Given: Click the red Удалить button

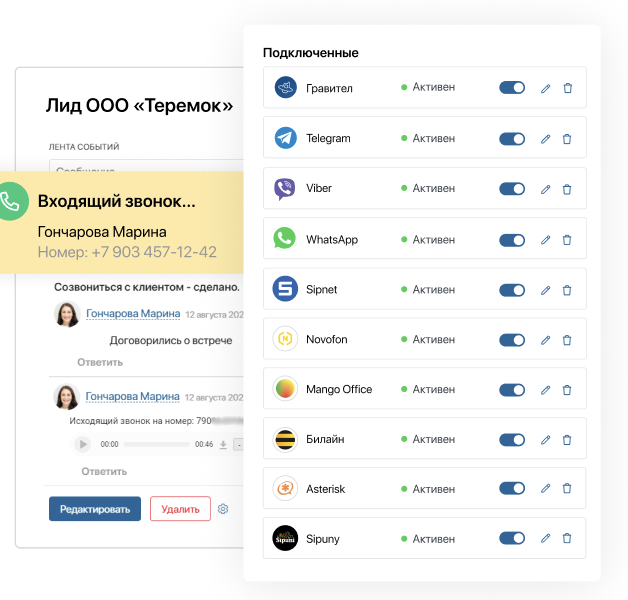Looking at the screenshot, I should pyautogui.click(x=180, y=509).
